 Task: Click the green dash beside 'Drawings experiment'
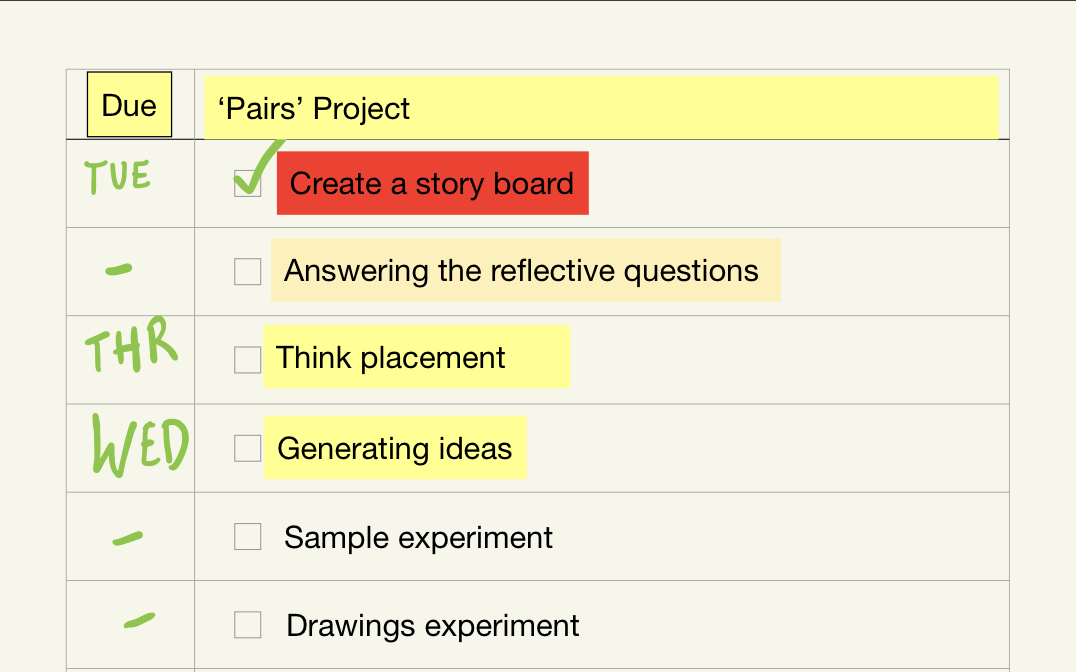(139, 621)
